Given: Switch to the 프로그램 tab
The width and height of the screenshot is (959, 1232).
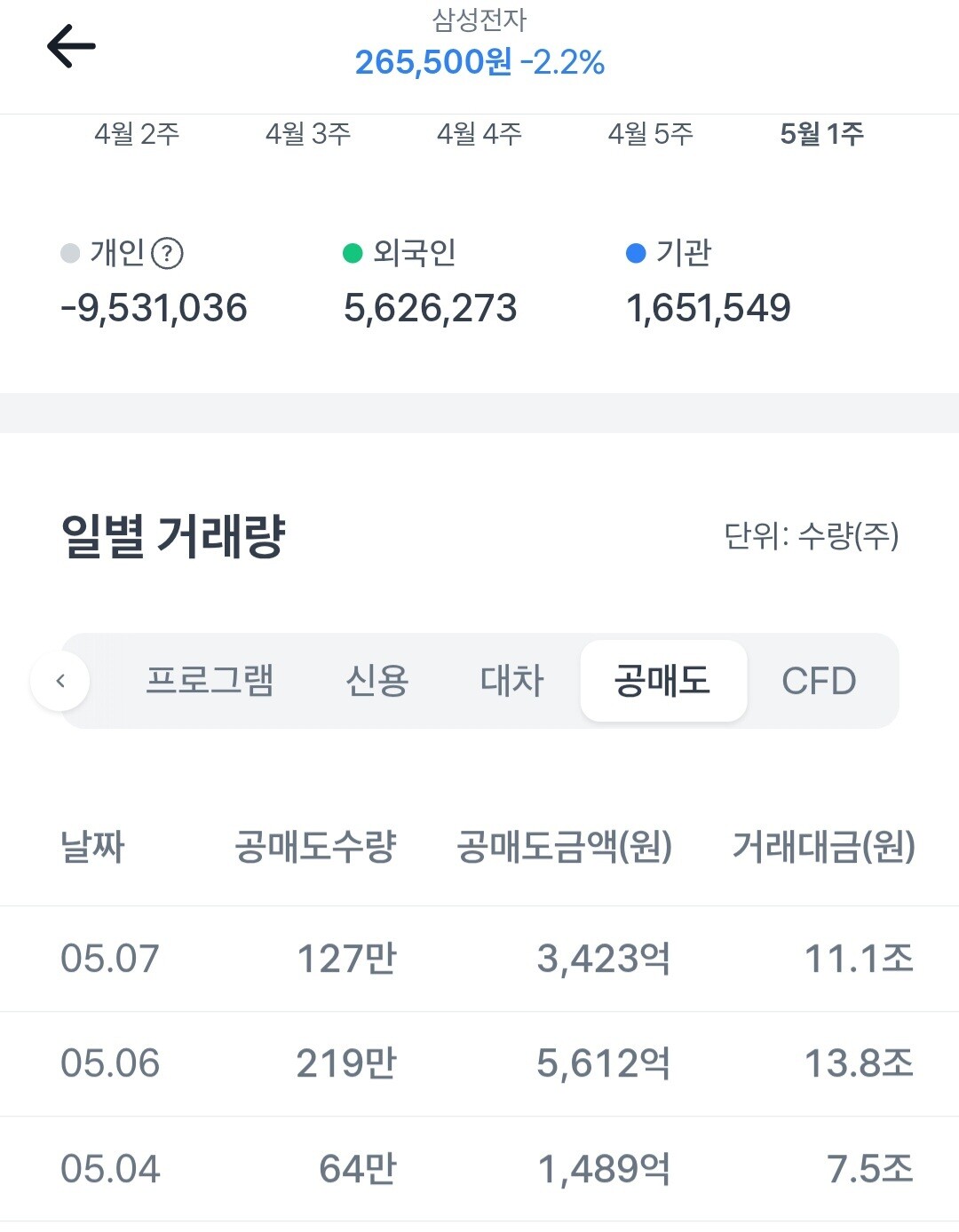Looking at the screenshot, I should tap(210, 681).
